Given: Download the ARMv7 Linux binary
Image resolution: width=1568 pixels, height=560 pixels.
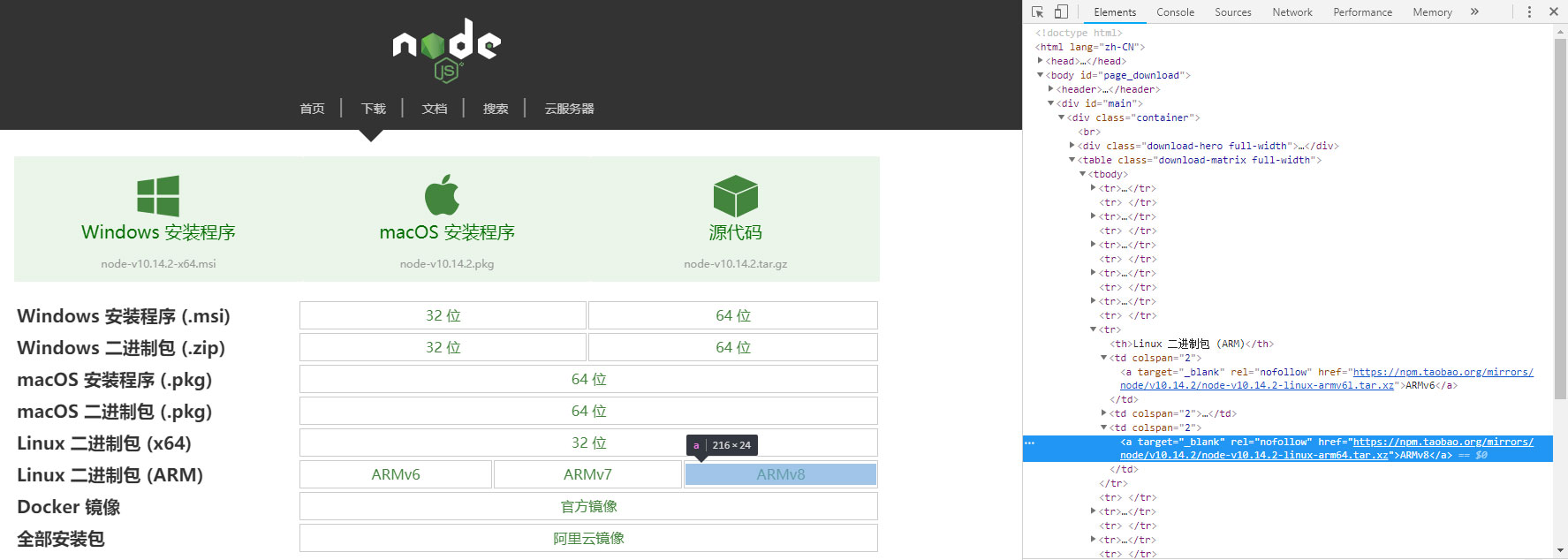Looking at the screenshot, I should (587, 474).
